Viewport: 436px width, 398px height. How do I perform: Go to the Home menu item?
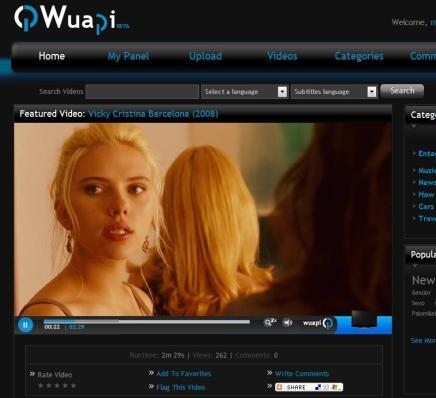(x=52, y=56)
